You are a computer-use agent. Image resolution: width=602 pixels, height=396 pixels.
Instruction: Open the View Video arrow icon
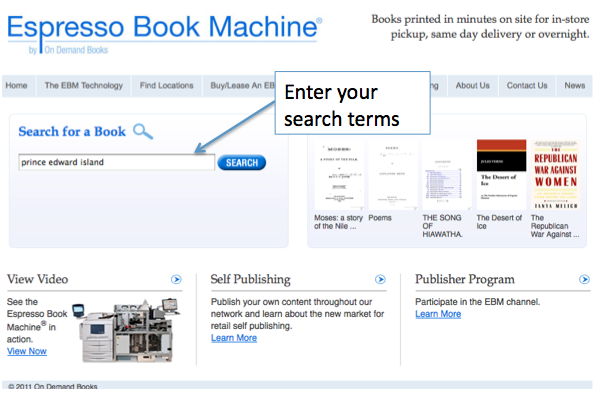176,279
